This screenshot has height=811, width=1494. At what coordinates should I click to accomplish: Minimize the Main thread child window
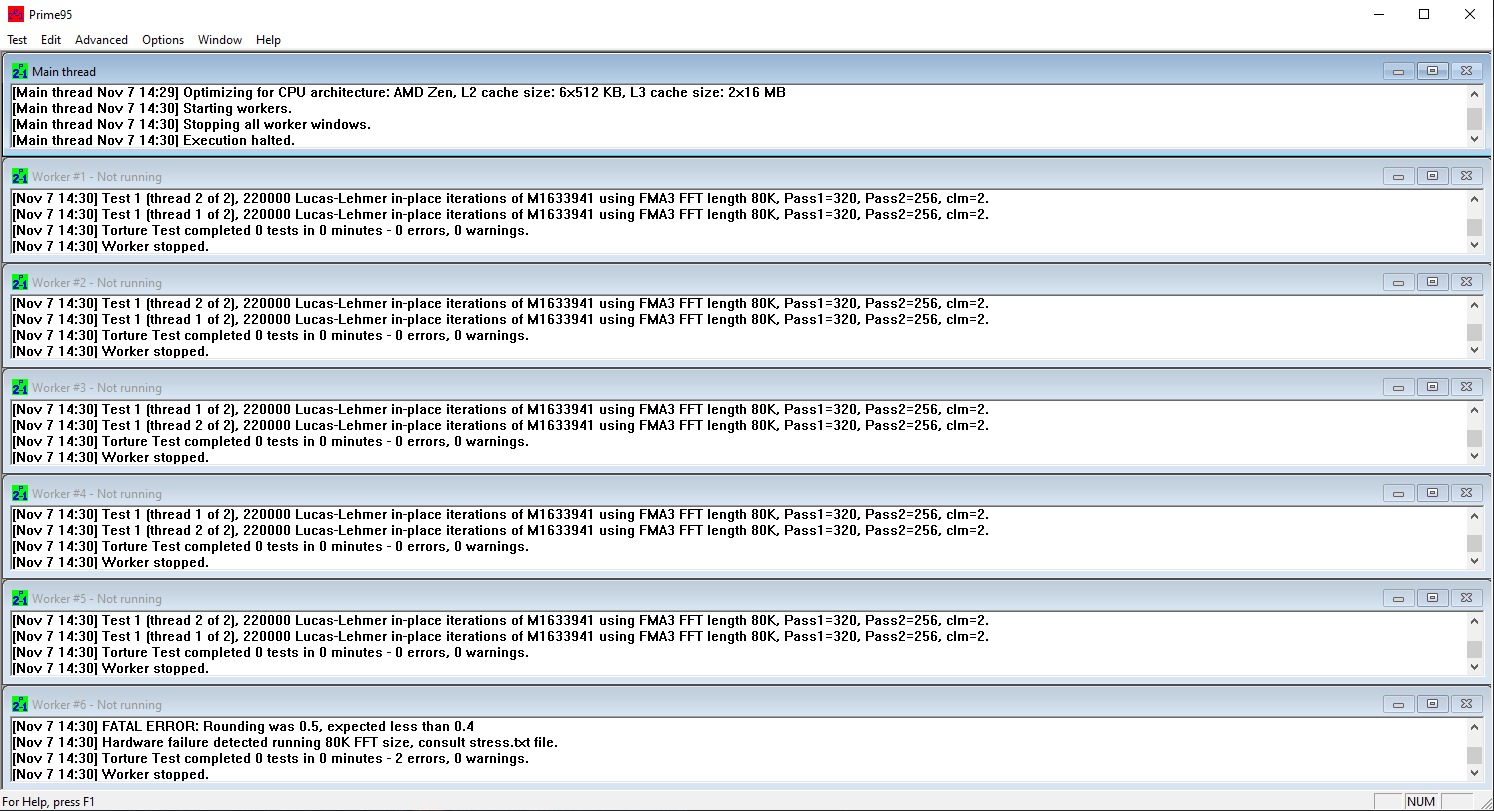tap(1399, 71)
